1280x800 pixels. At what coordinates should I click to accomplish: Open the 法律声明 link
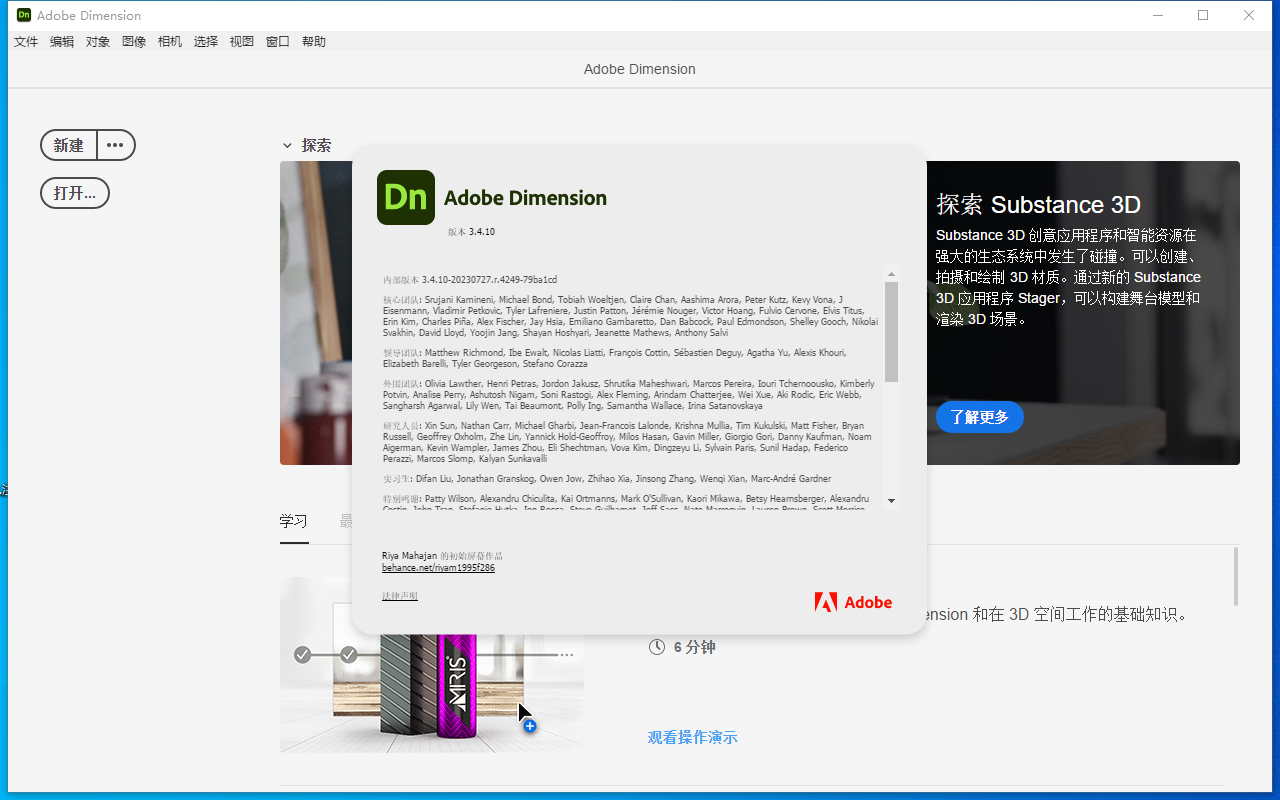point(399,594)
